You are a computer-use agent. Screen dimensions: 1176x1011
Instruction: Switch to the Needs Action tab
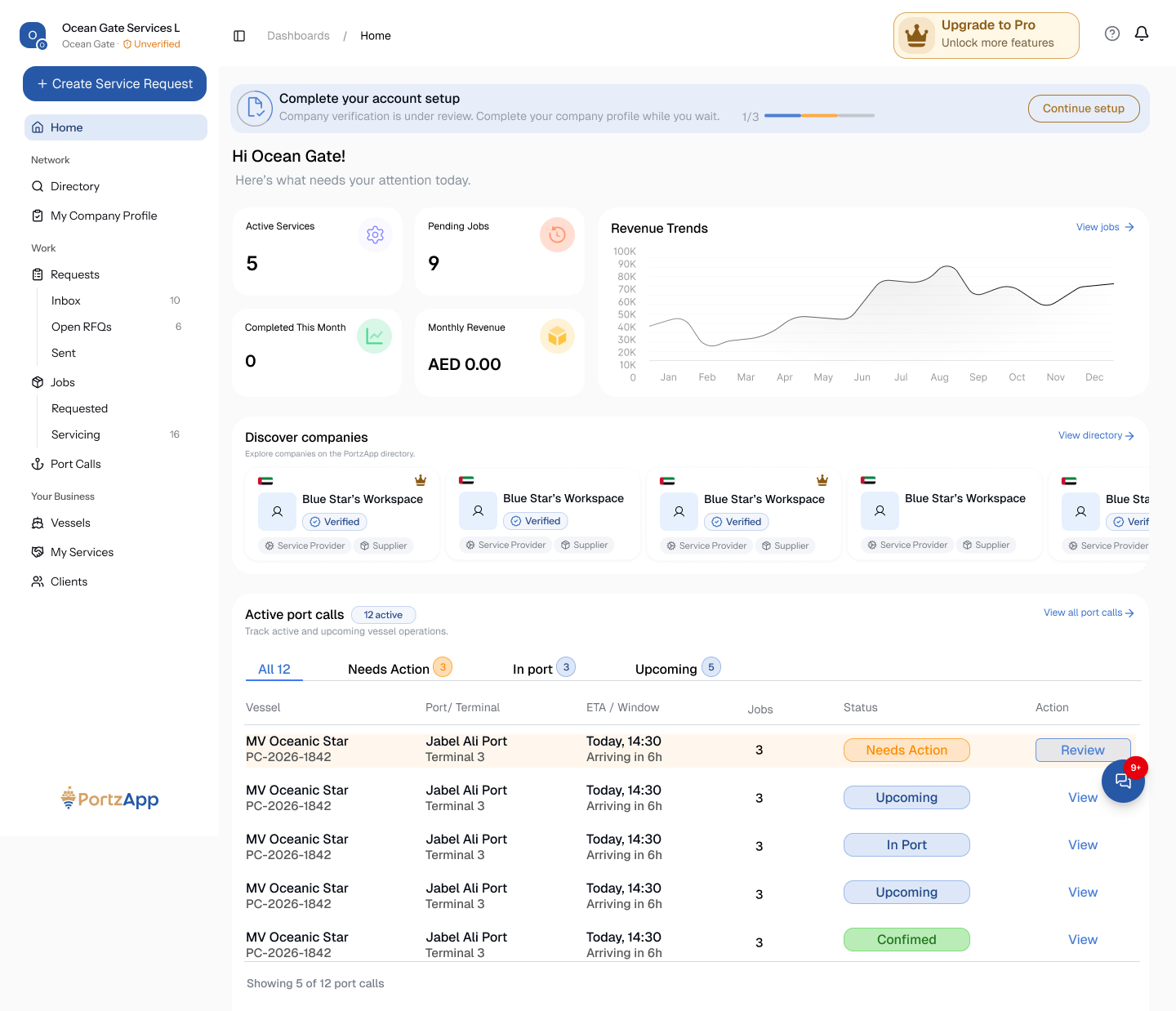coord(399,669)
